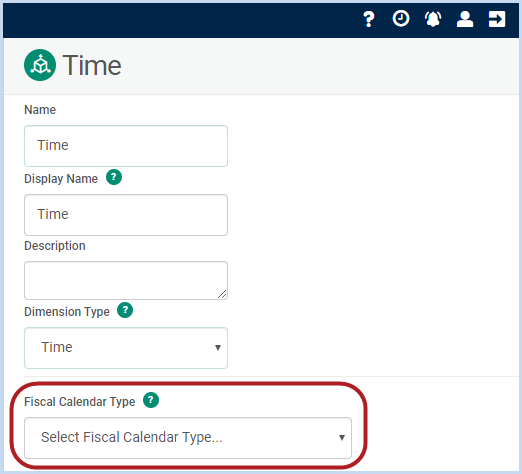Open the Dimension Type dropdown showing Time
Image resolution: width=522 pixels, height=474 pixels.
(x=126, y=348)
